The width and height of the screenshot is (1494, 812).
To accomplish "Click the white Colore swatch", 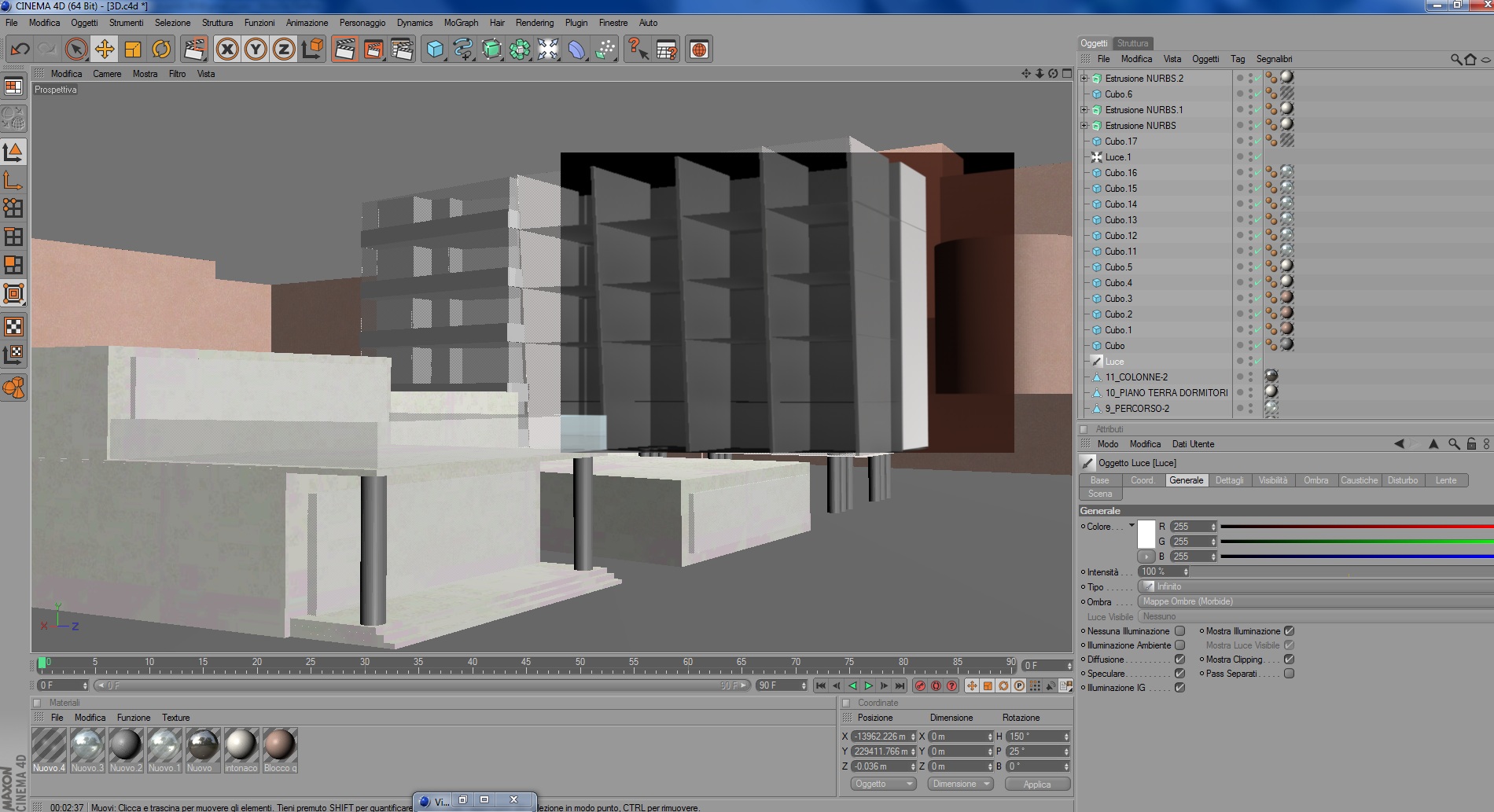I will (1146, 535).
